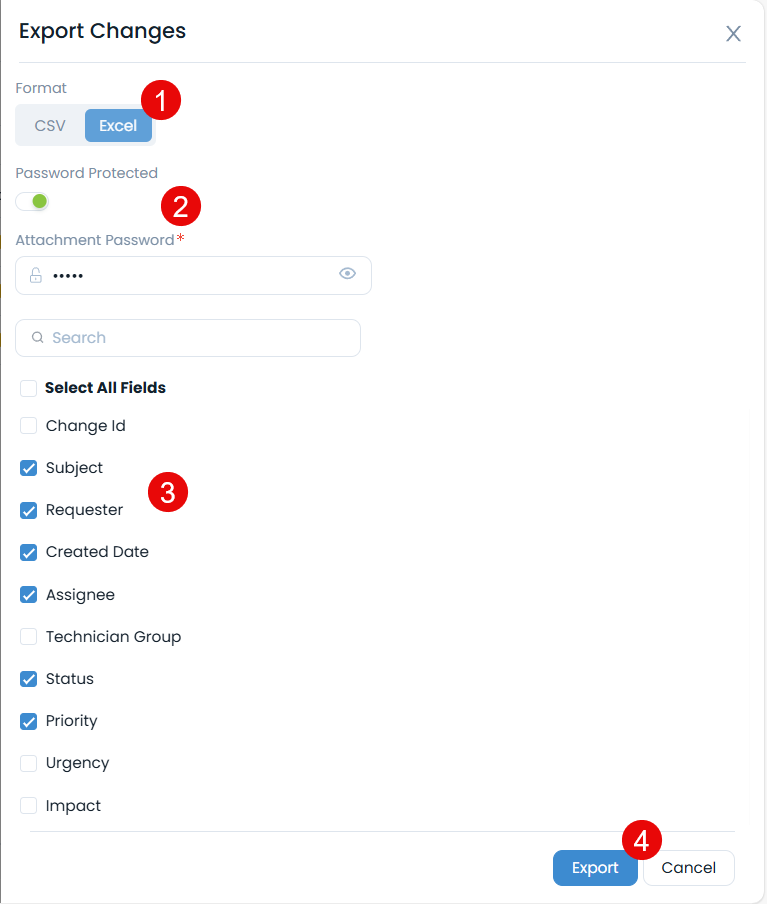767x904 pixels.
Task: Click the lock icon in password field
Action: click(x=36, y=275)
